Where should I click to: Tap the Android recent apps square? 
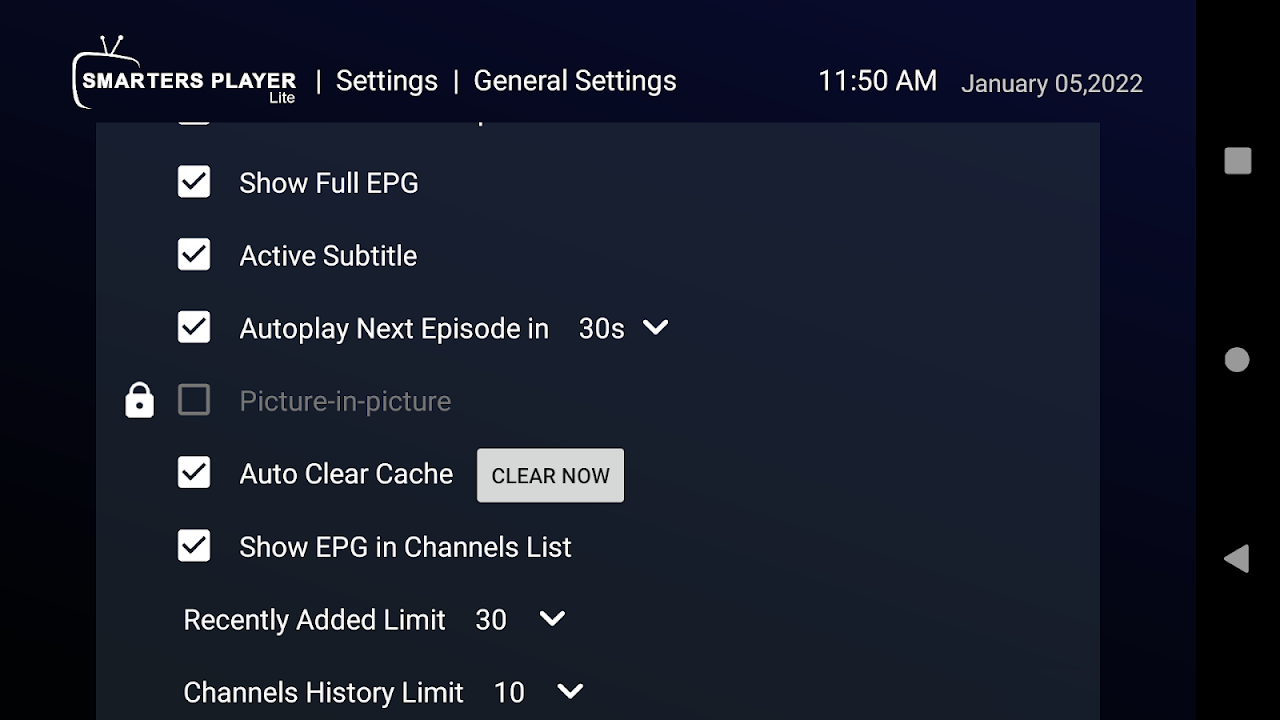click(1238, 161)
